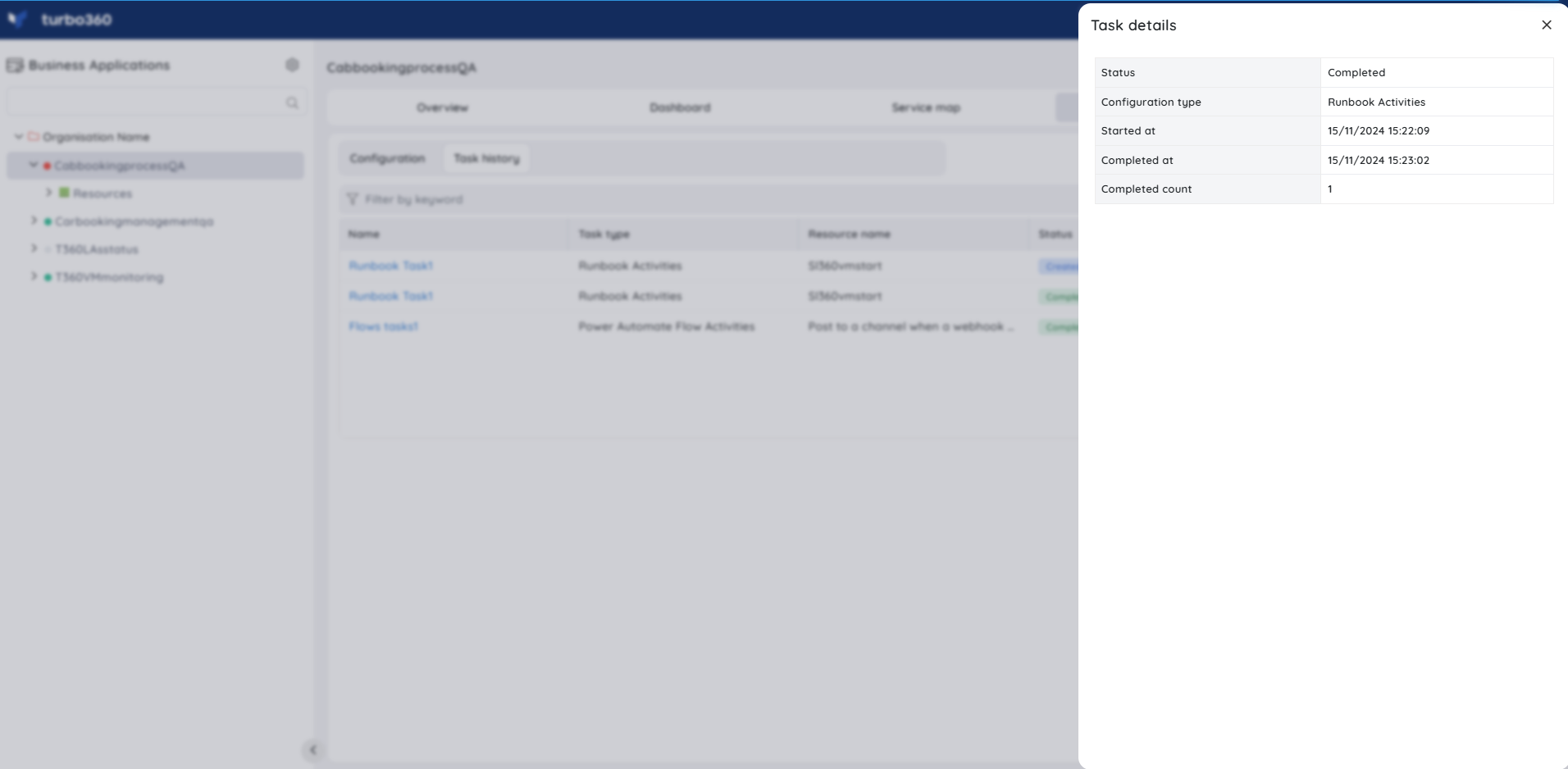
Task: Open the Flows tasks1 link
Action: click(x=383, y=326)
